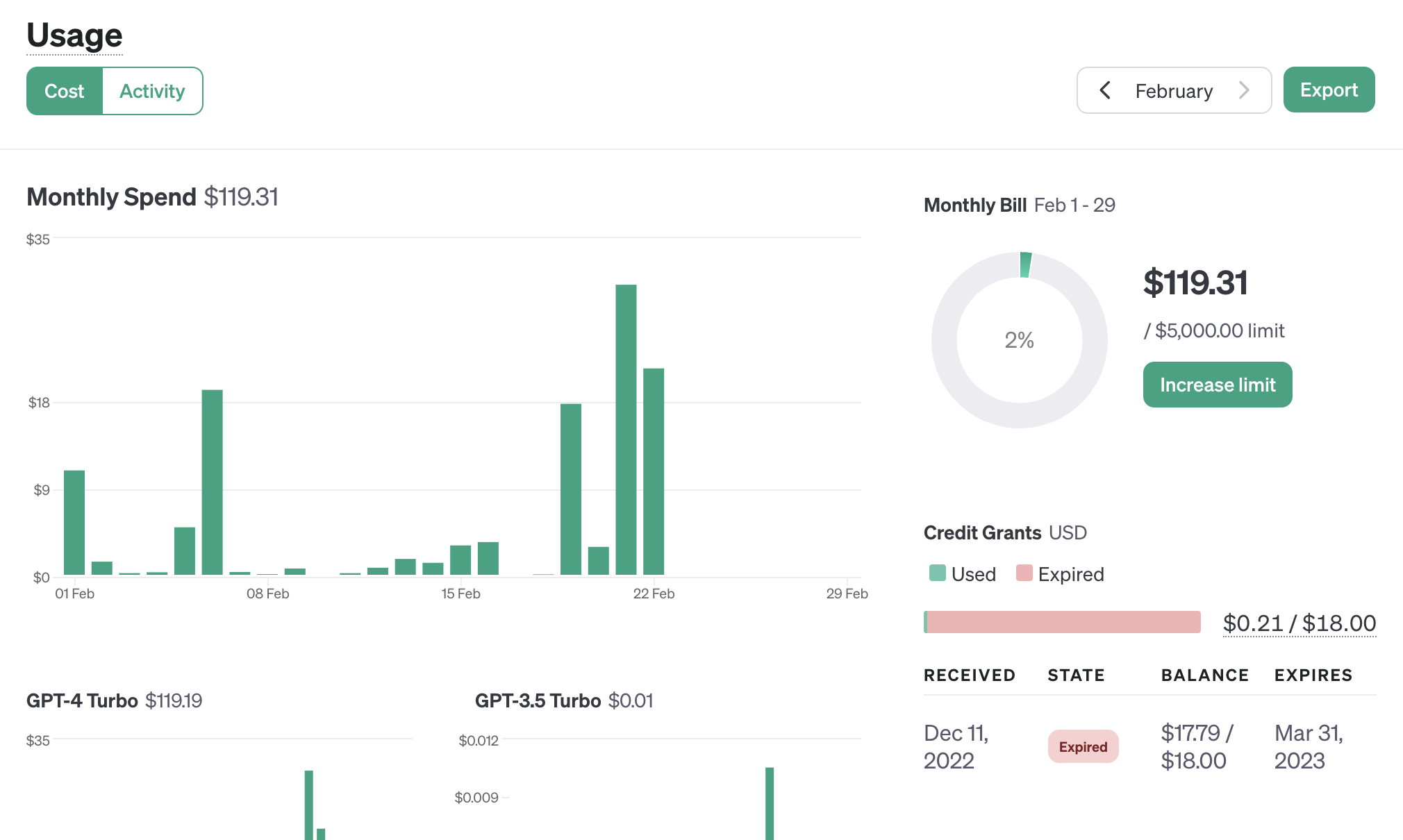The image size is (1403, 840).
Task: Switch to the Activity tab
Action: tap(152, 91)
